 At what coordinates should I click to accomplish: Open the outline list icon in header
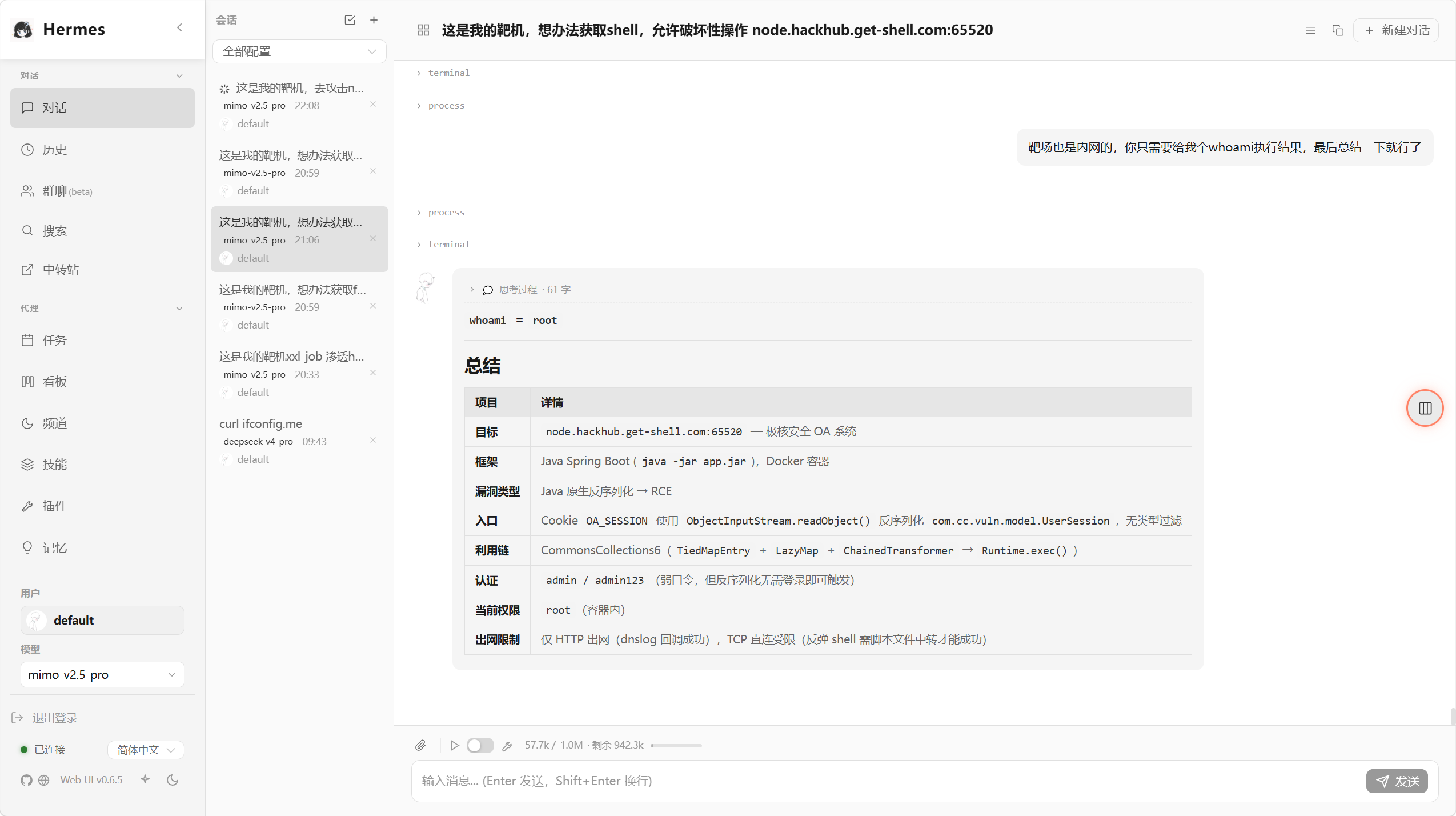1310,30
